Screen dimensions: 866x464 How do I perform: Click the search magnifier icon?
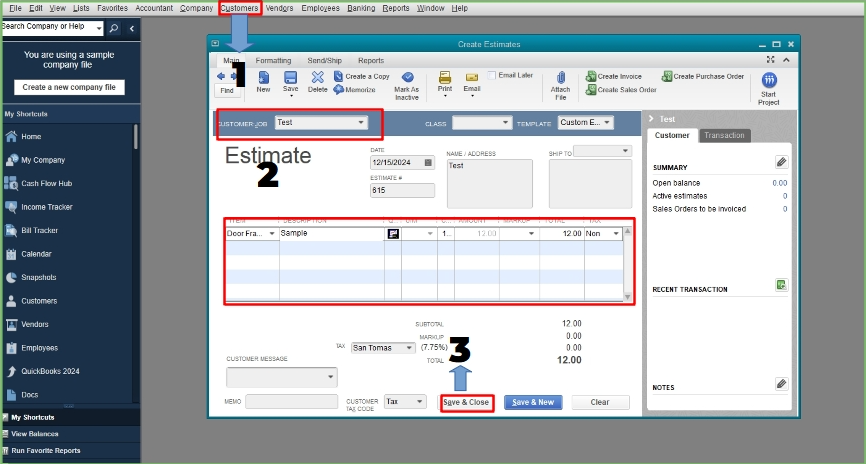click(114, 28)
